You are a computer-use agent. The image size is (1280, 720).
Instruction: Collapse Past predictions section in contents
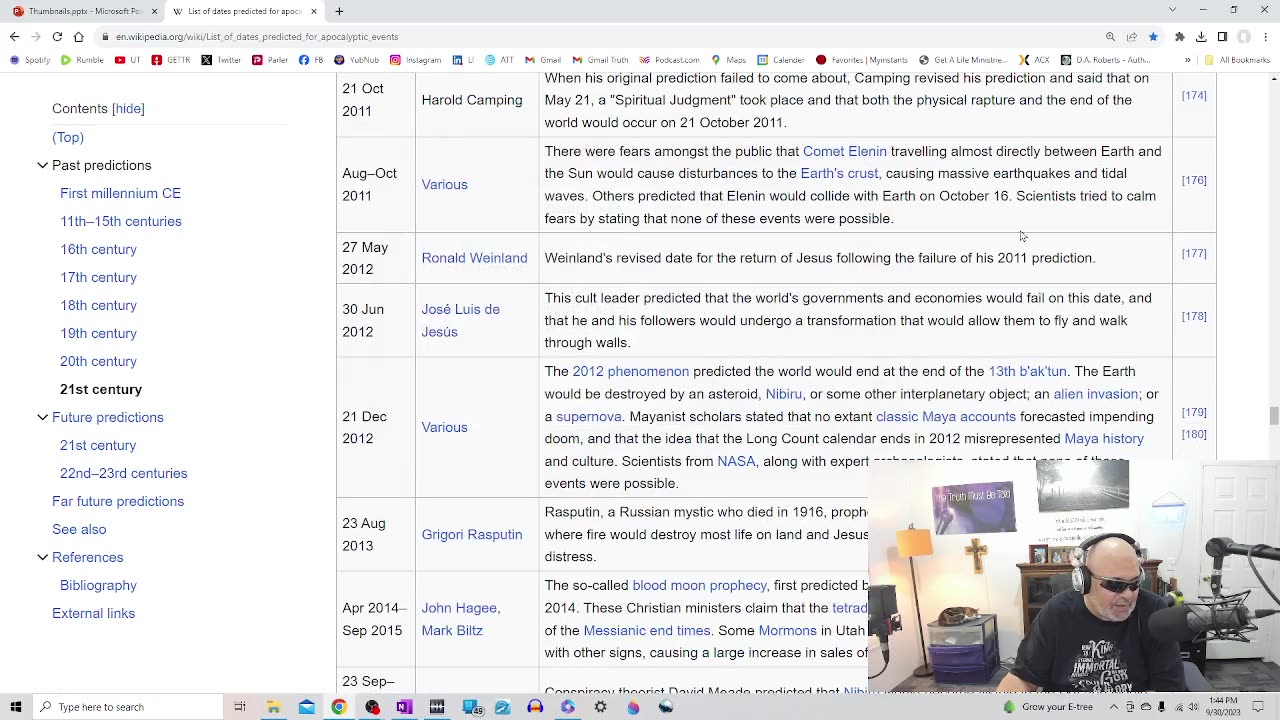point(42,165)
